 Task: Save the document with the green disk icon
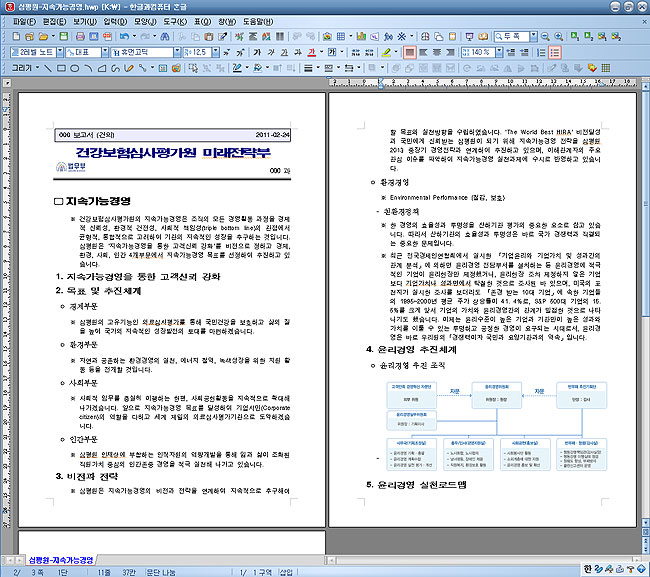(x=63, y=36)
